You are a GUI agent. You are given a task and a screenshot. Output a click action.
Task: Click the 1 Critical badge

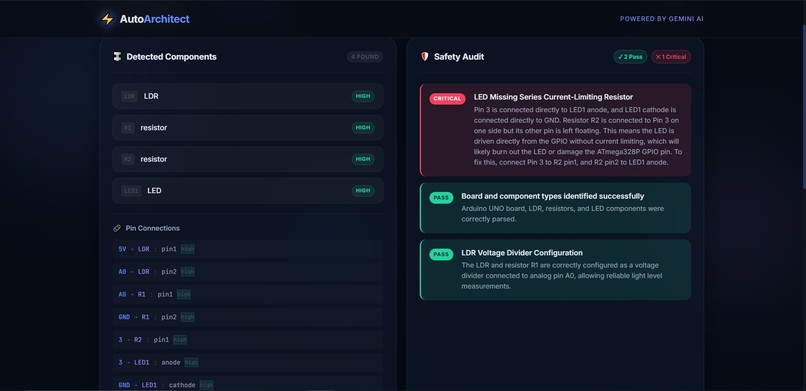[x=671, y=57]
